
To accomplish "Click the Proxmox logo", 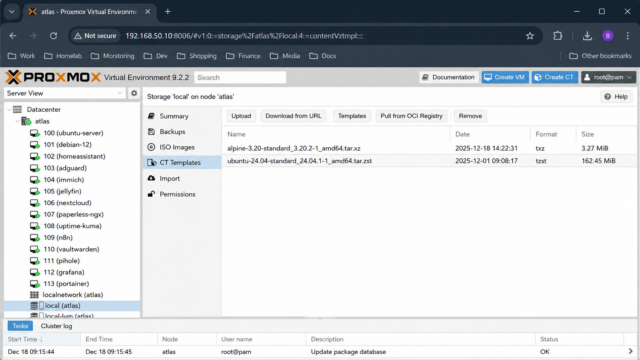I will pos(53,77).
